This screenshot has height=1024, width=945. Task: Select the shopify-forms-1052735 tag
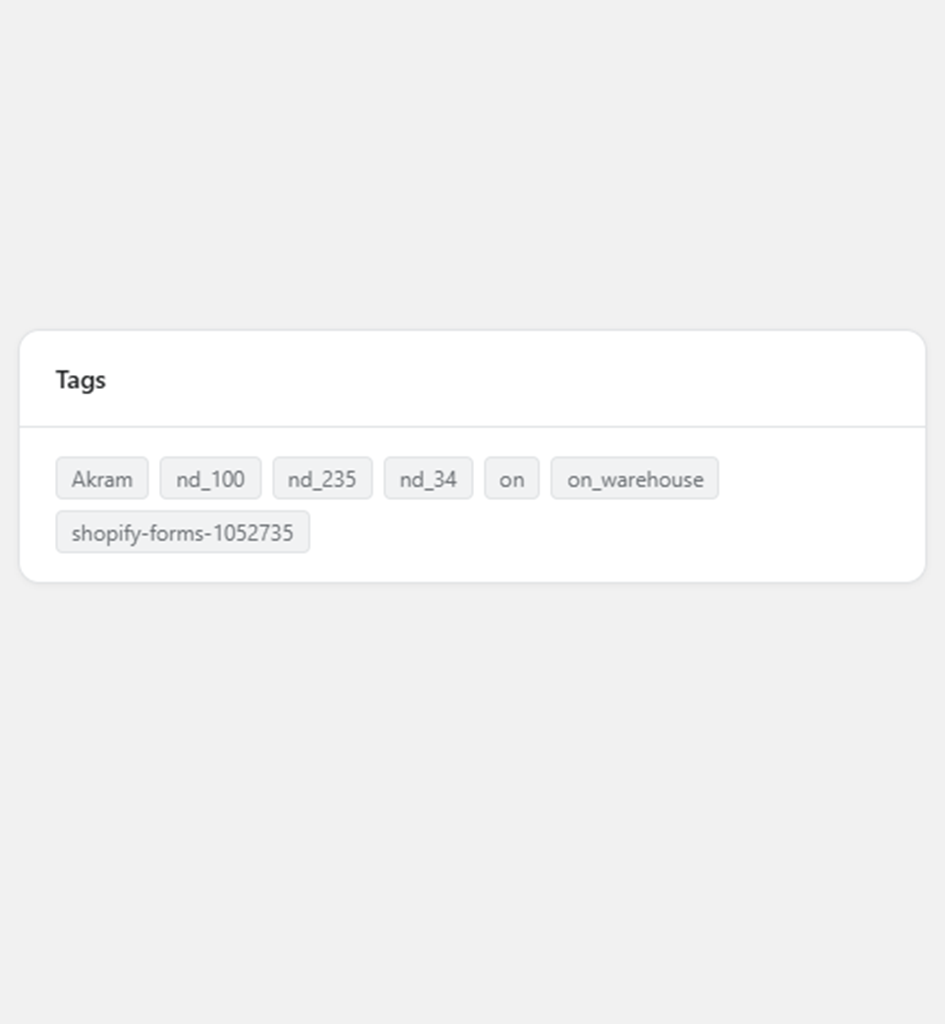tap(183, 532)
